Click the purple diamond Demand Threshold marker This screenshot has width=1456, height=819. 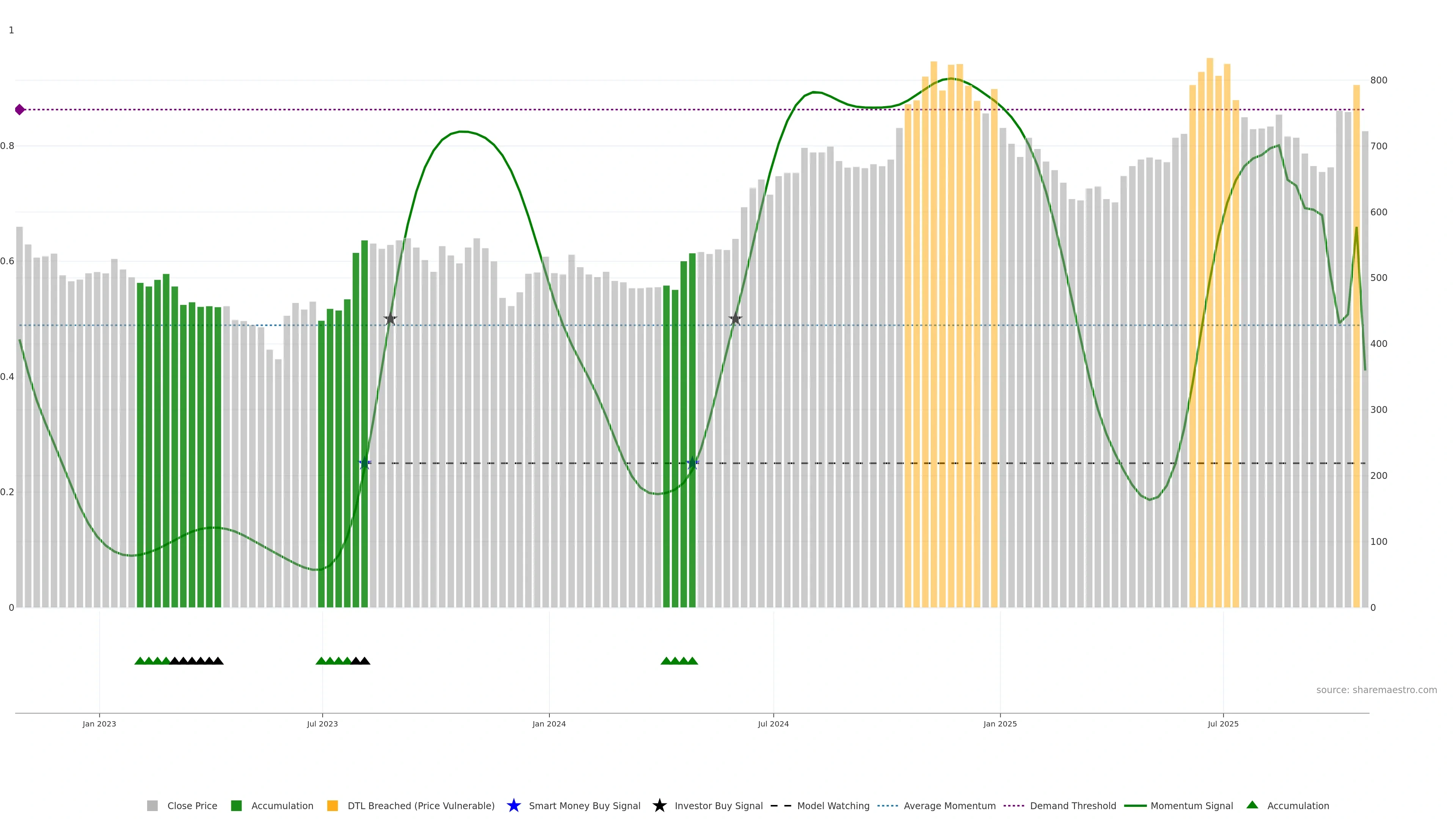(x=20, y=110)
